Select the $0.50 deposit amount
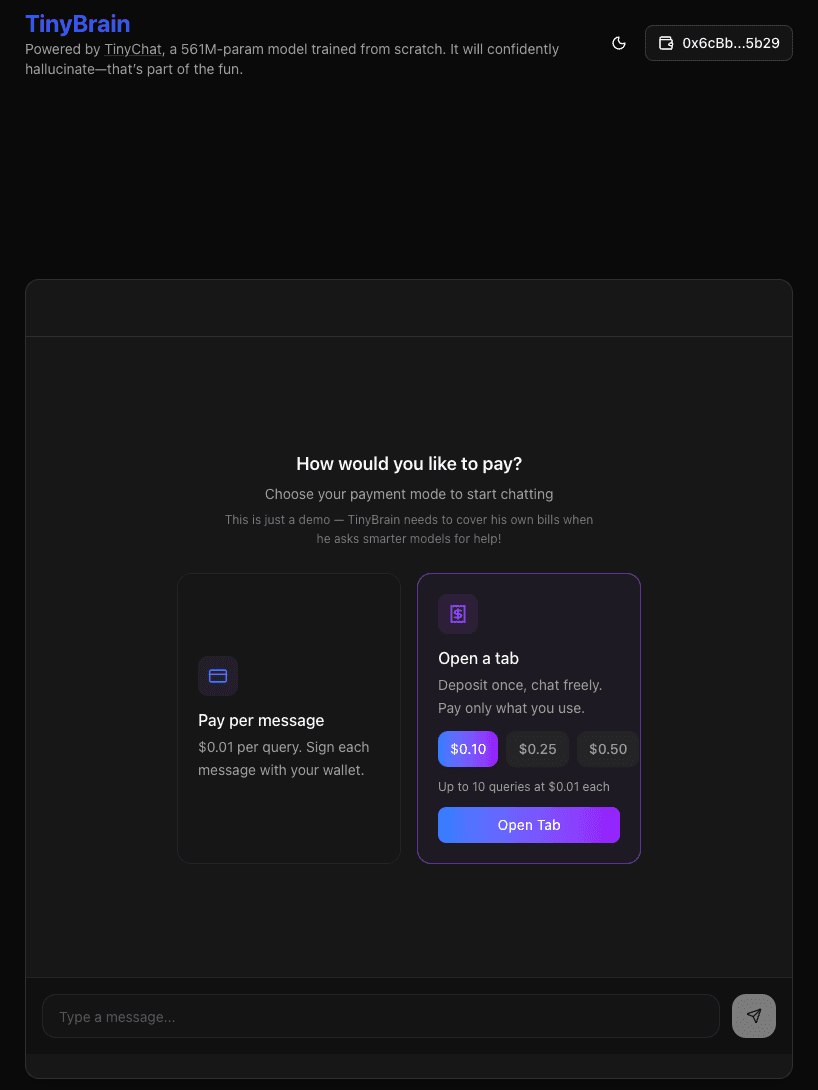The height and width of the screenshot is (1090, 818). [607, 748]
